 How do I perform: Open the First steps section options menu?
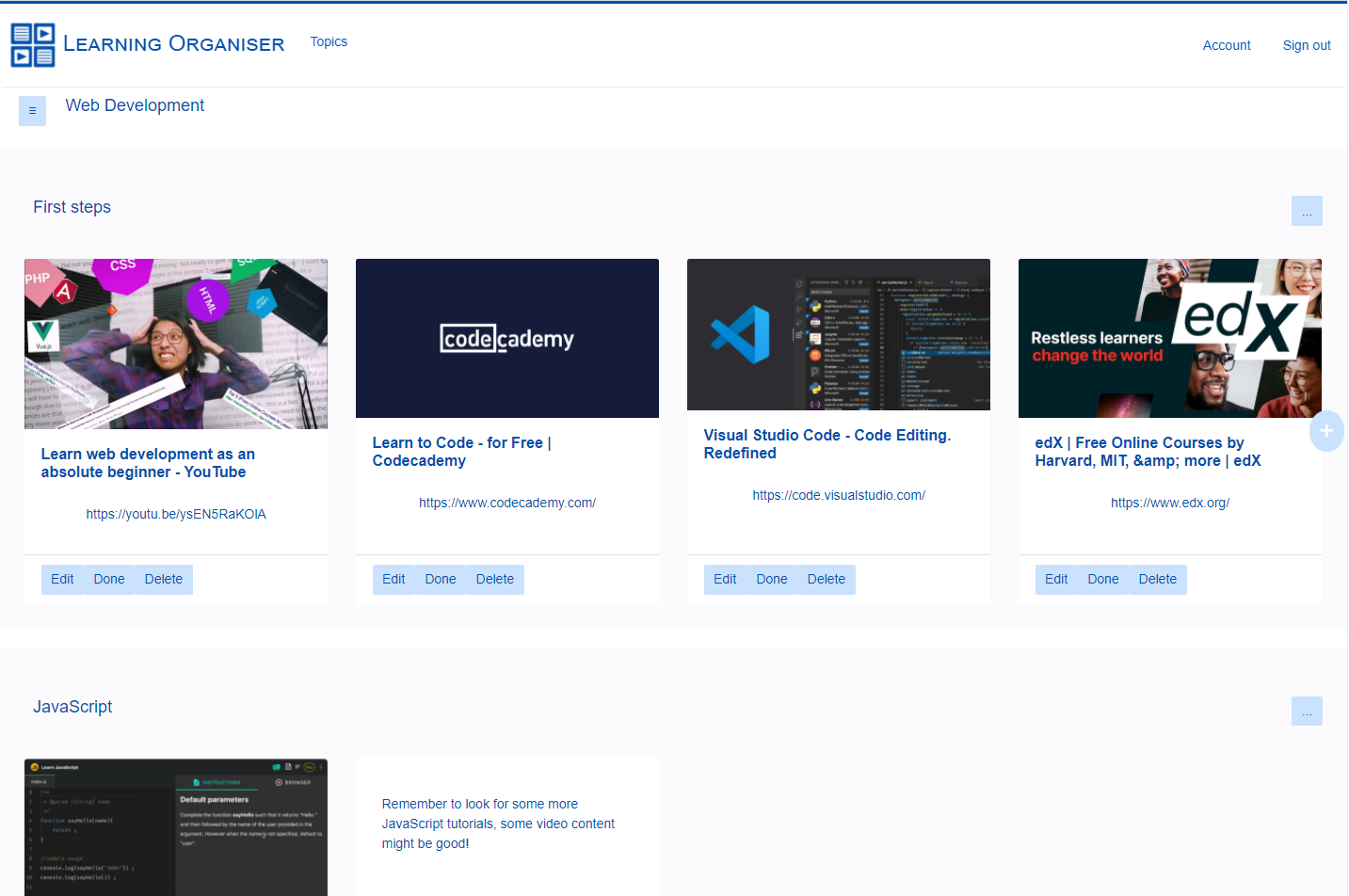[x=1306, y=211]
